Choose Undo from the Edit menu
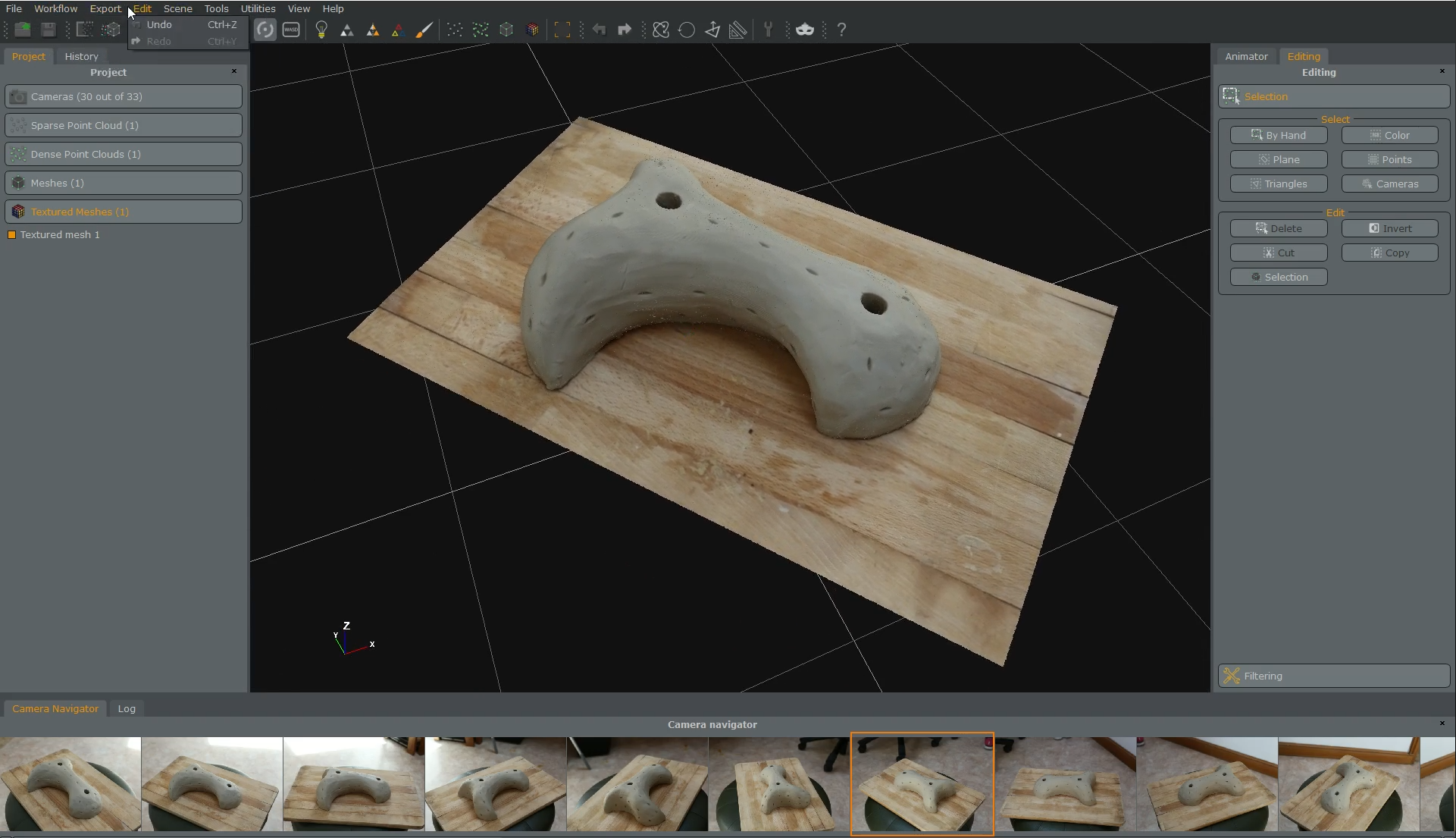 [159, 25]
